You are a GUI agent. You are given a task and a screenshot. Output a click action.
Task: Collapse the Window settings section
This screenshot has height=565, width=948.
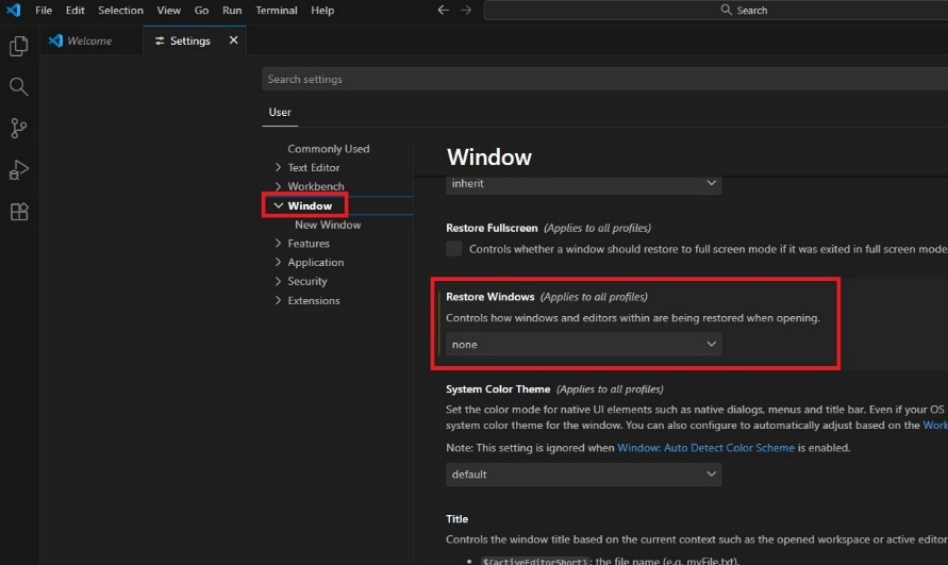[x=310, y=205]
